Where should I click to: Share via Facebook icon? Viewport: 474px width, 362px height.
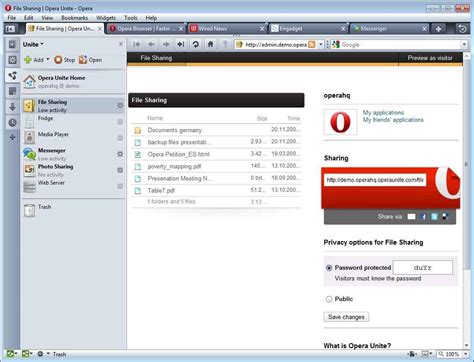(423, 217)
